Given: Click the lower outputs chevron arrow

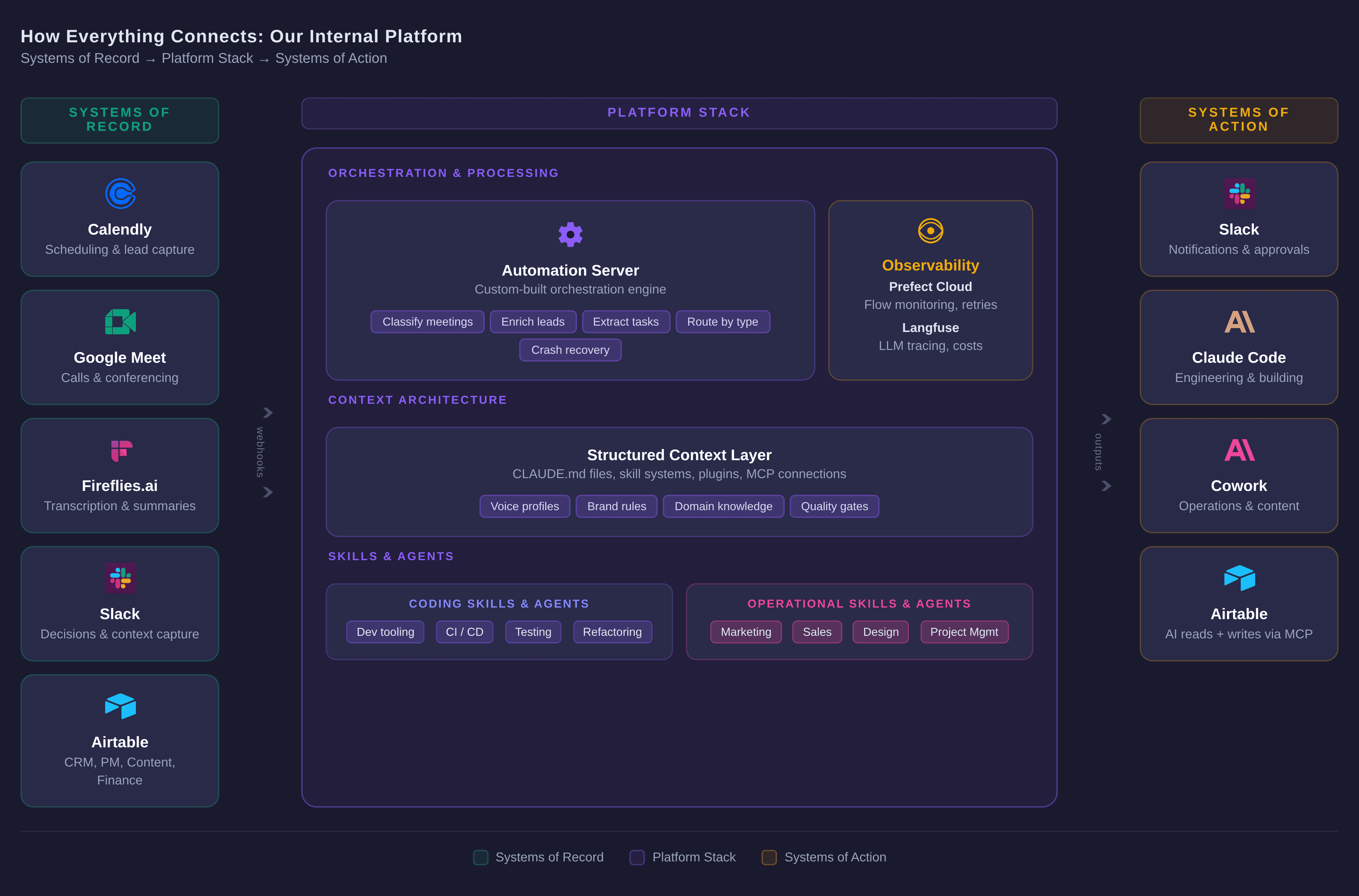Looking at the screenshot, I should point(1106,486).
